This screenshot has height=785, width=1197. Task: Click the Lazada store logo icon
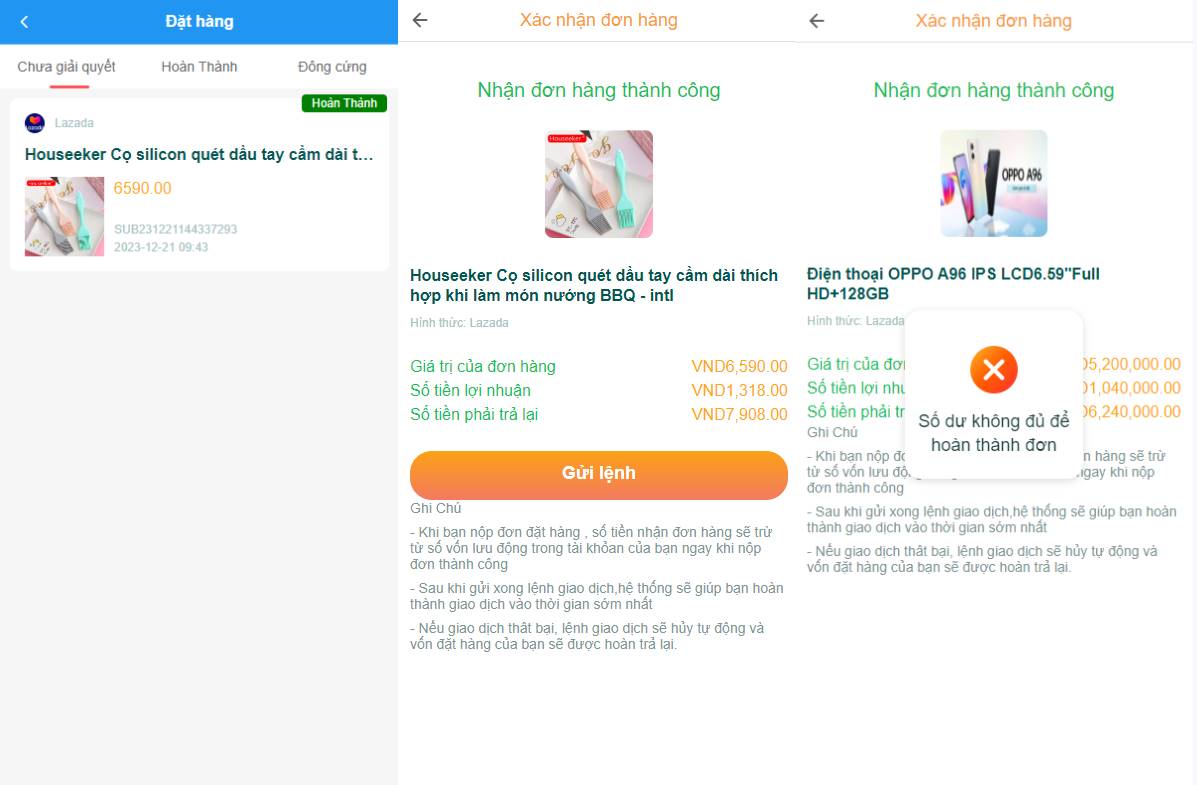tap(34, 122)
